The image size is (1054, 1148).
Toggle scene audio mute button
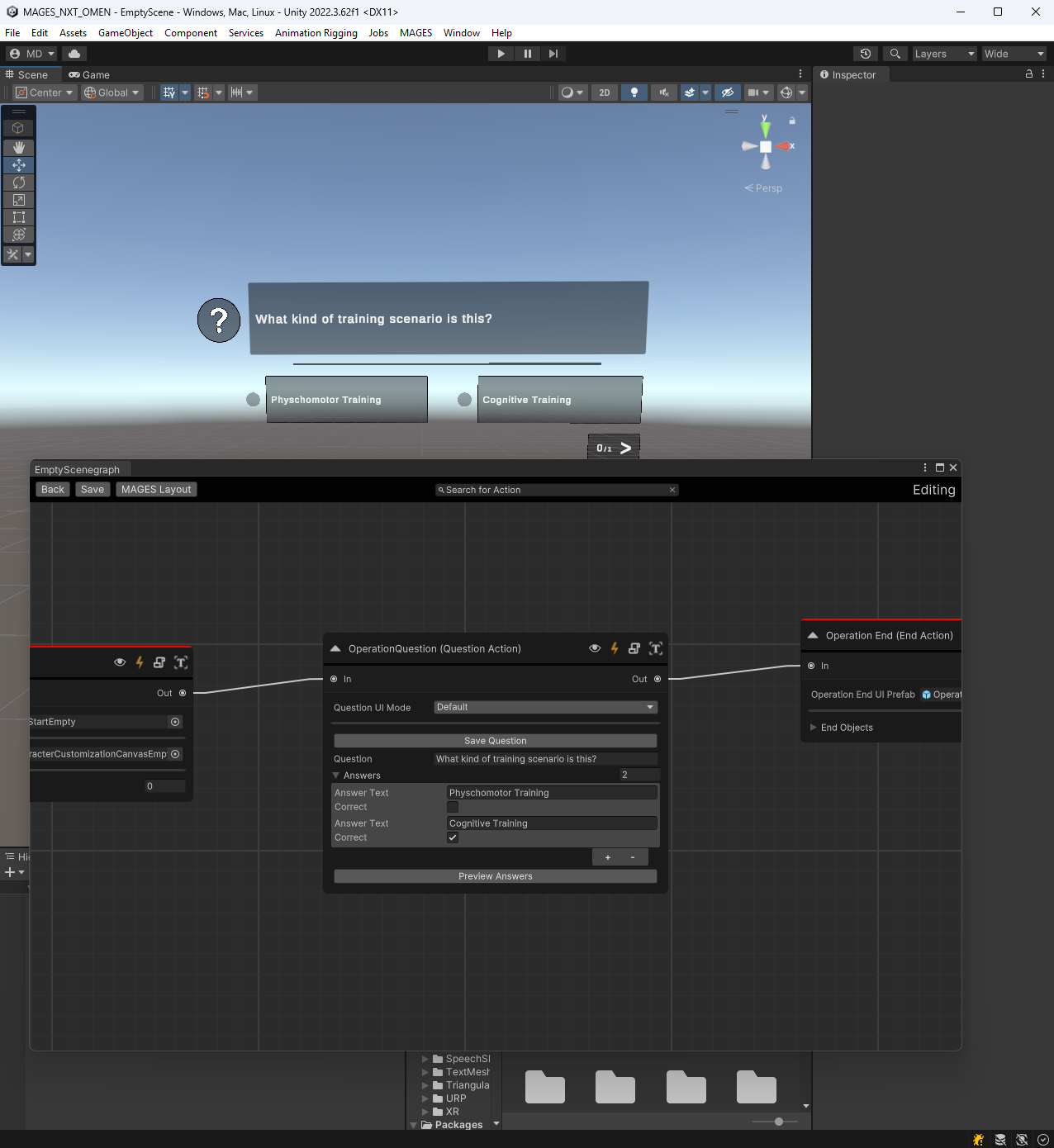(x=663, y=92)
